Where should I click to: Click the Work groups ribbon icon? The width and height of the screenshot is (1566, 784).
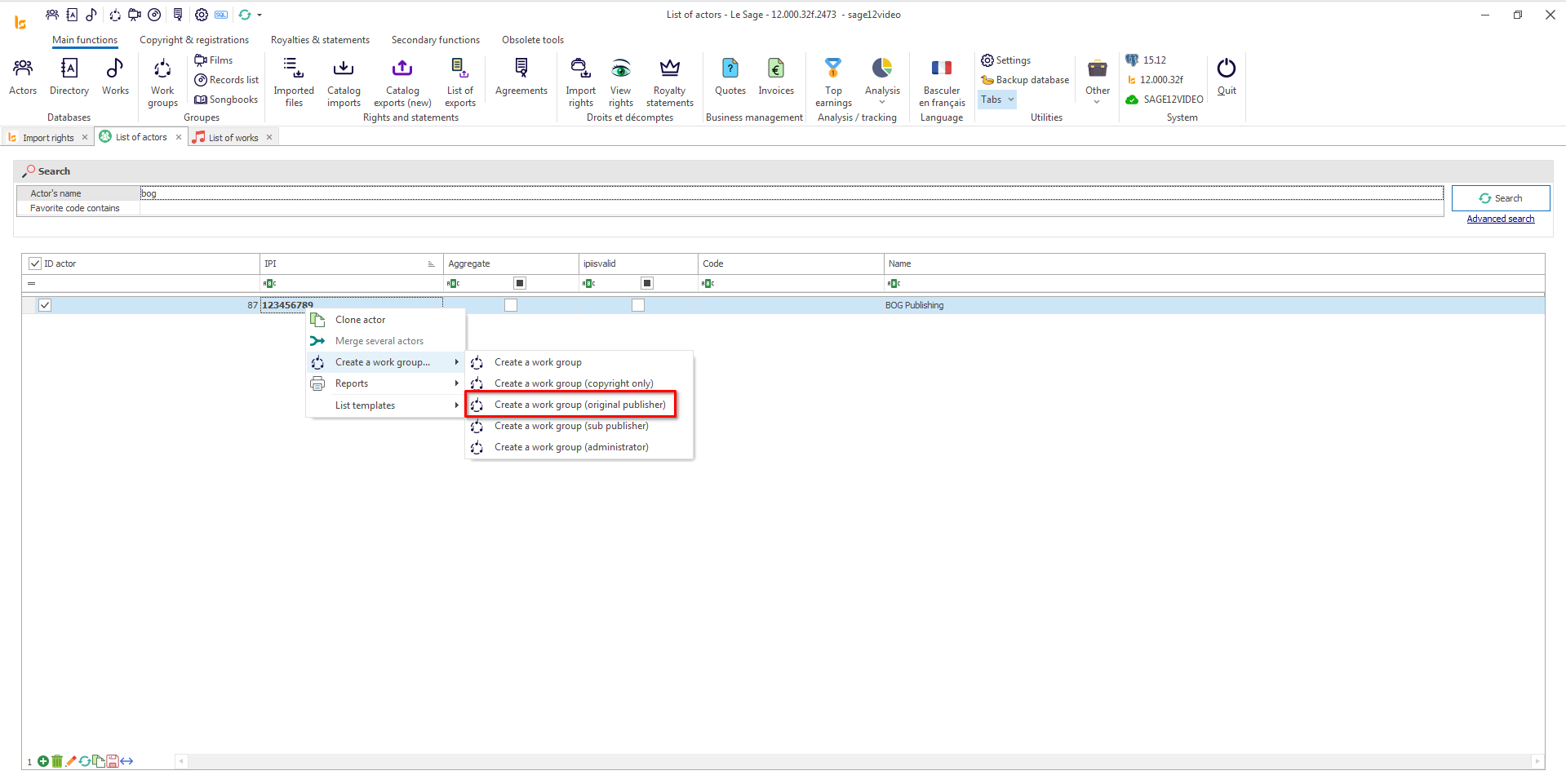click(162, 69)
